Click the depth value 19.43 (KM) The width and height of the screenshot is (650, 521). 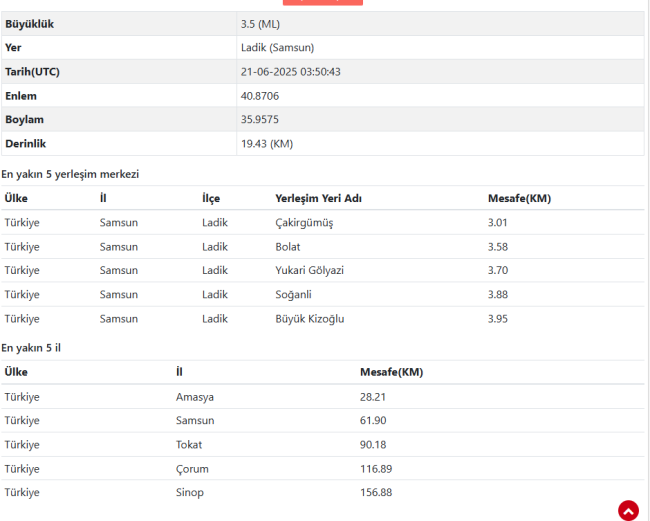tap(267, 143)
